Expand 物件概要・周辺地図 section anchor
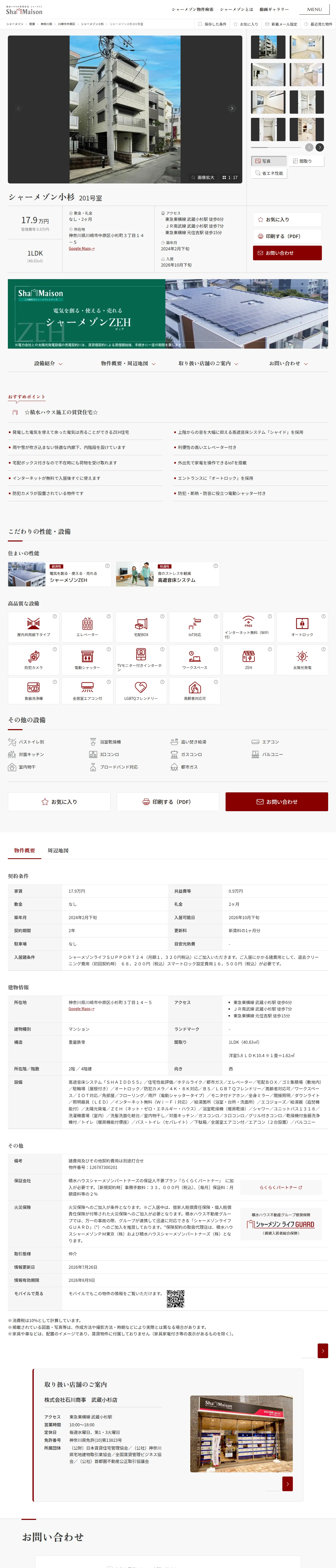Screen dimensions: 336x1568 coord(128,364)
